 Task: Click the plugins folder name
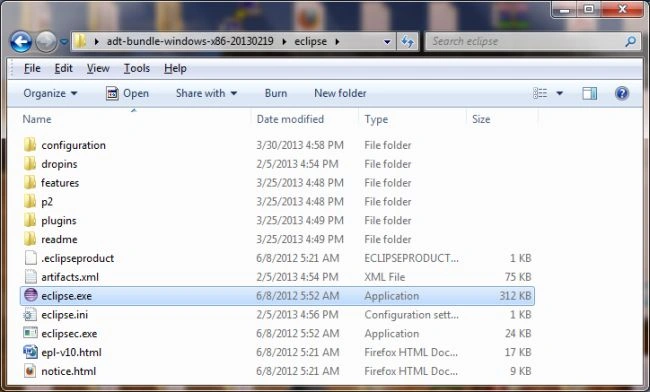pos(59,221)
